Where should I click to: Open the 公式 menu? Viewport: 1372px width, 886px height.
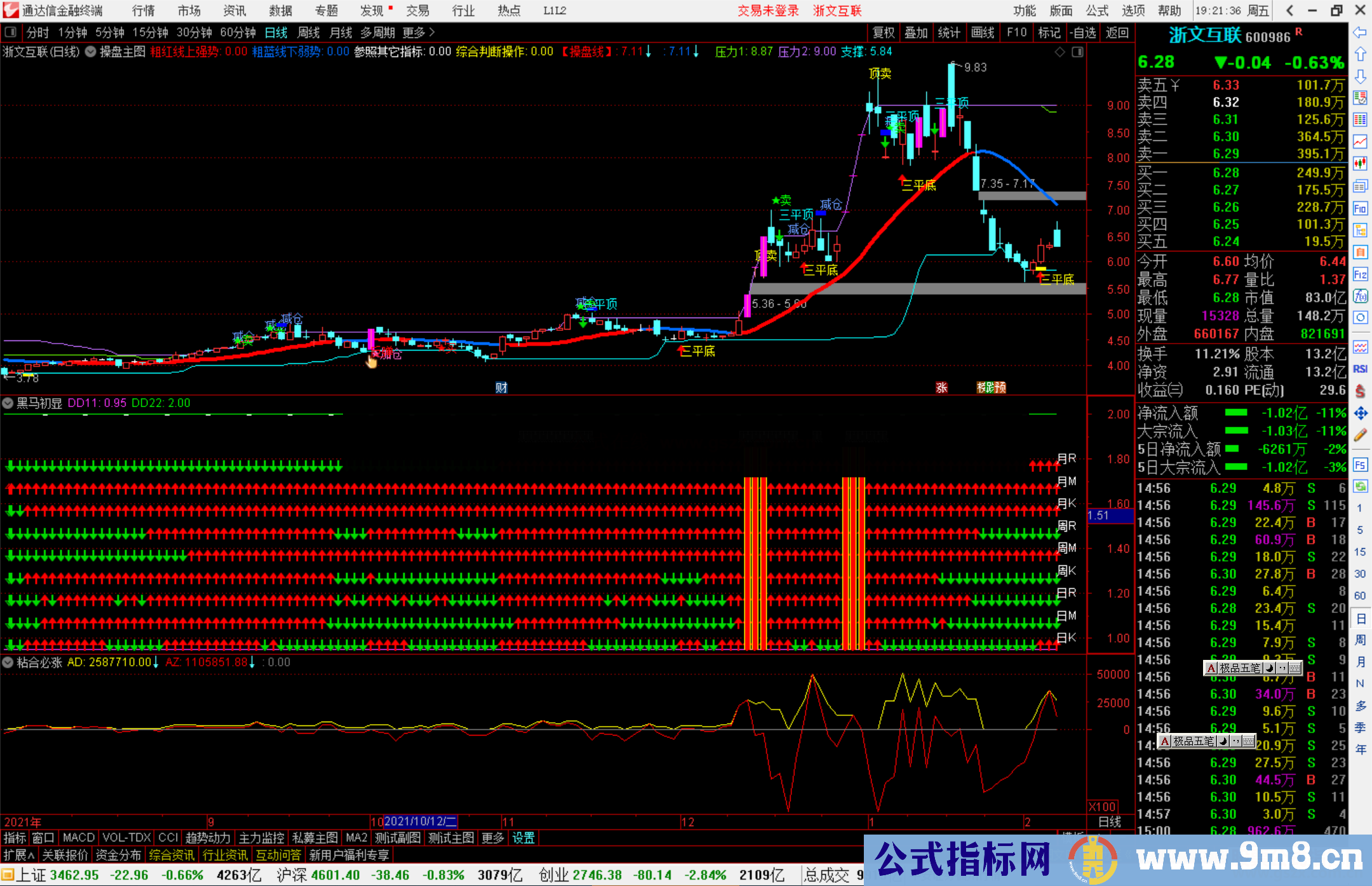click(x=1097, y=11)
